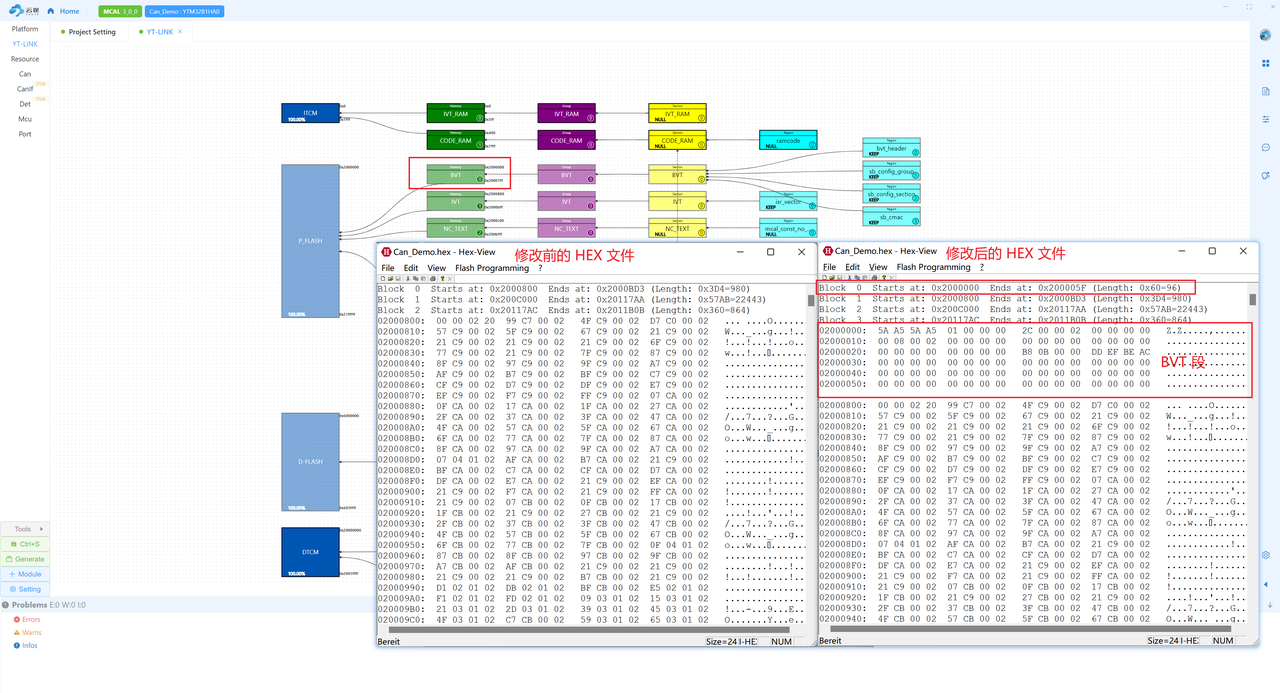Screen dimensions: 1280x693
Task: Click the document icon in right sidebar
Action: [1265, 91]
